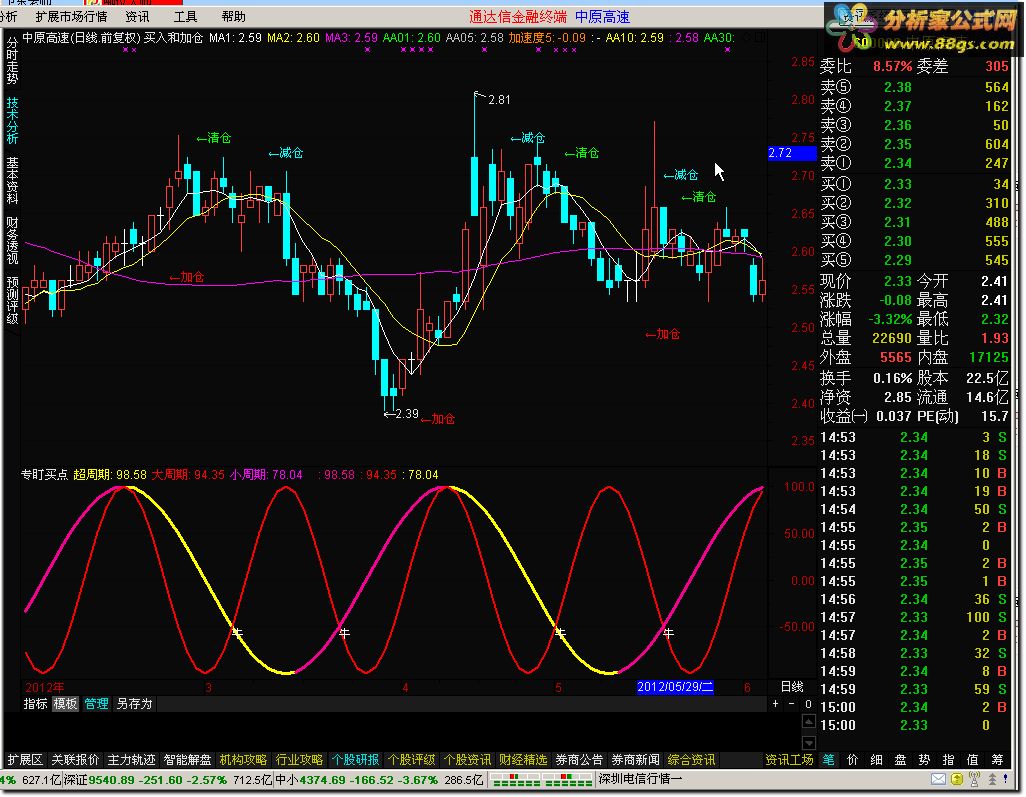Screen dimensions: 1026x797
Task: Click the antenna connection icon in status bar
Action: point(974,779)
